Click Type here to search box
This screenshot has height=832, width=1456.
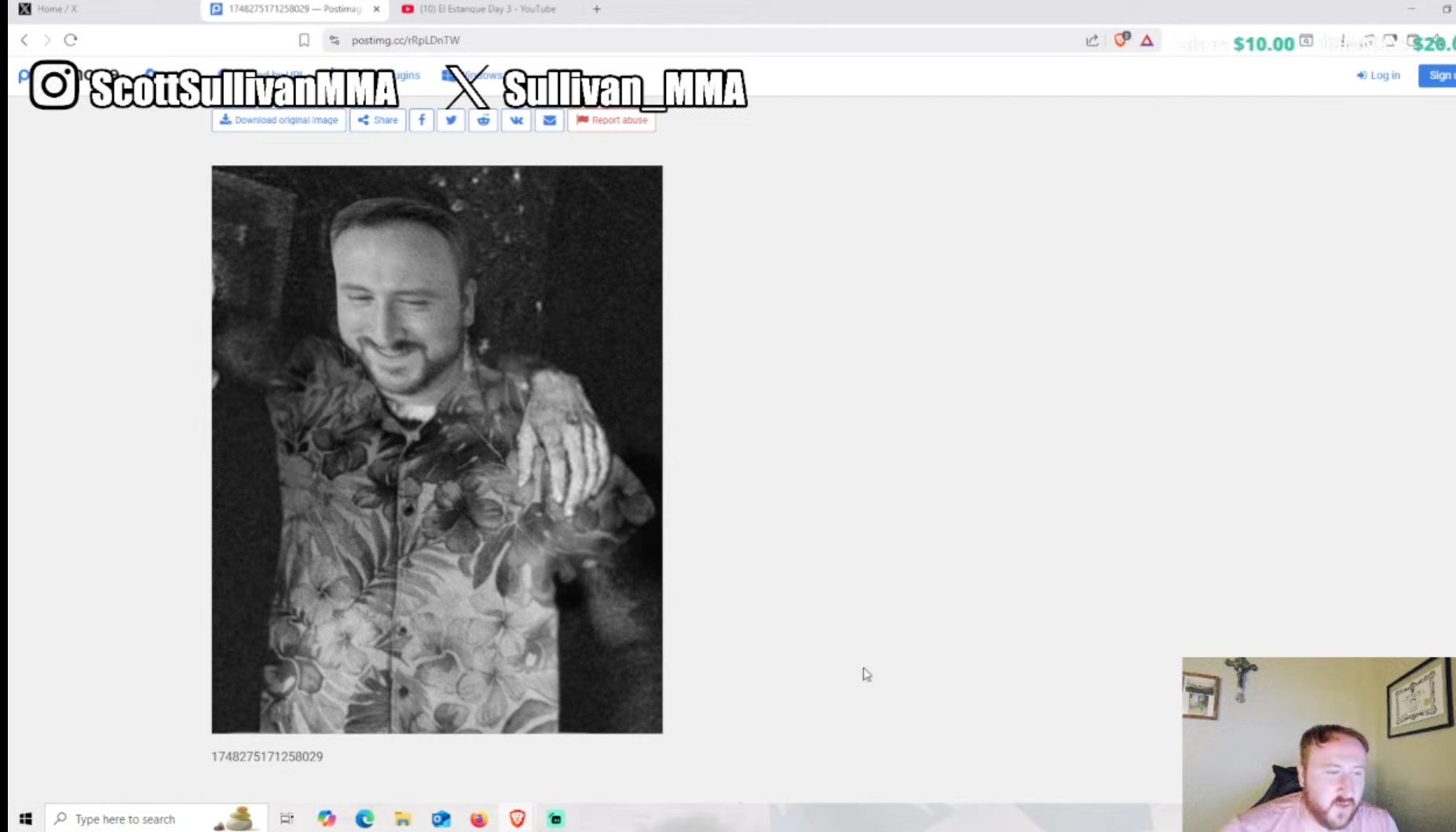tap(156, 819)
